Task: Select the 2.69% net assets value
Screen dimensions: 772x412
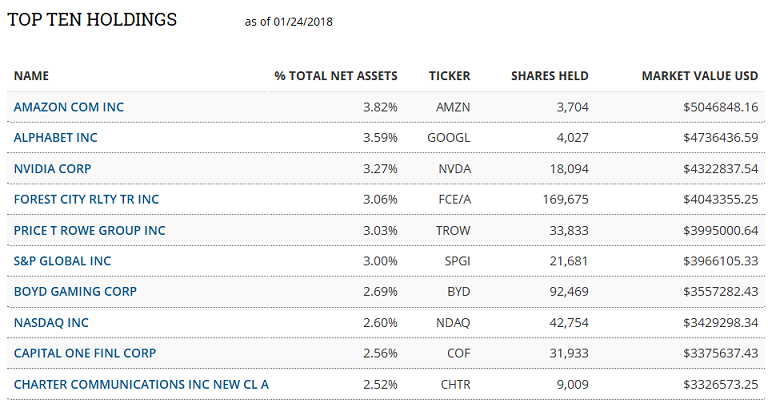Action: click(x=380, y=291)
